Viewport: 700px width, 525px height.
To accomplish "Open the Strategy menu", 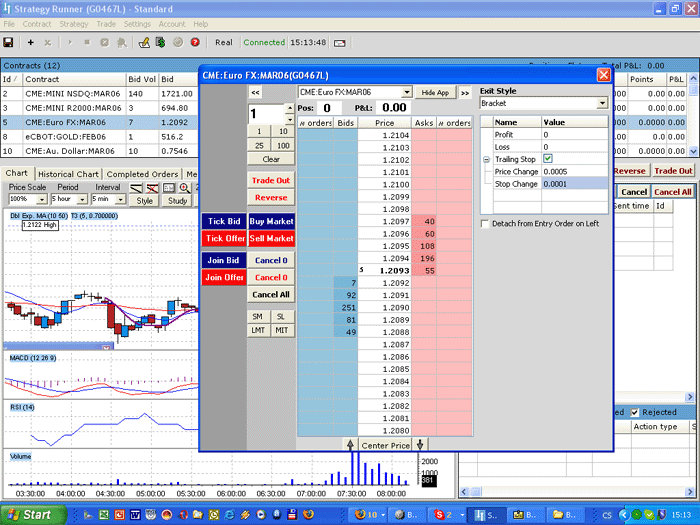I will pos(73,24).
